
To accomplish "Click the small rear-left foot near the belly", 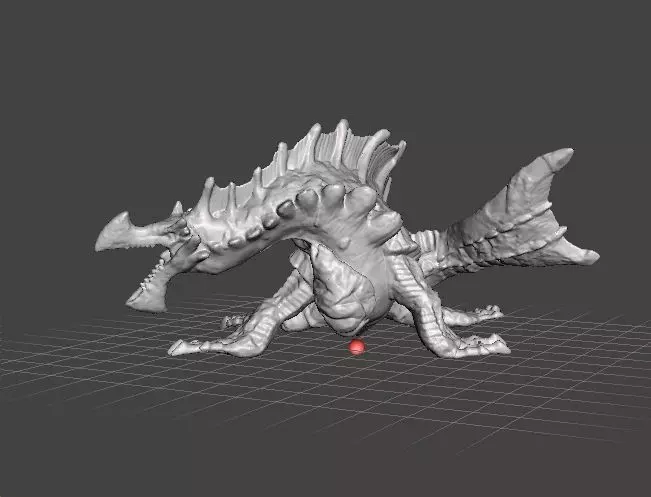I will coord(235,321).
